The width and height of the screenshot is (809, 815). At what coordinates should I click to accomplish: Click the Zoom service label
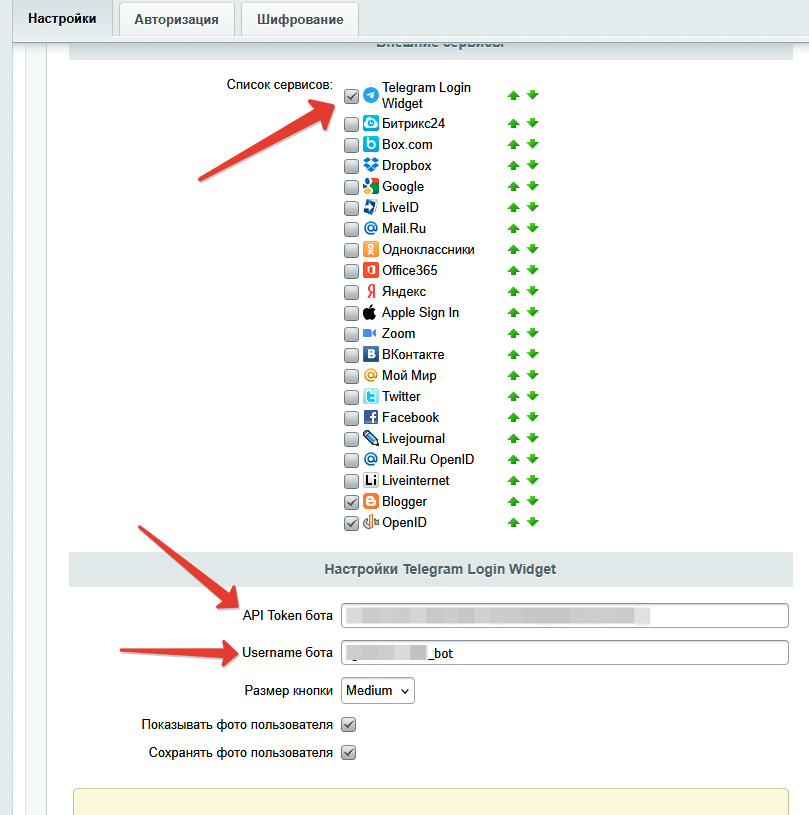(x=398, y=333)
